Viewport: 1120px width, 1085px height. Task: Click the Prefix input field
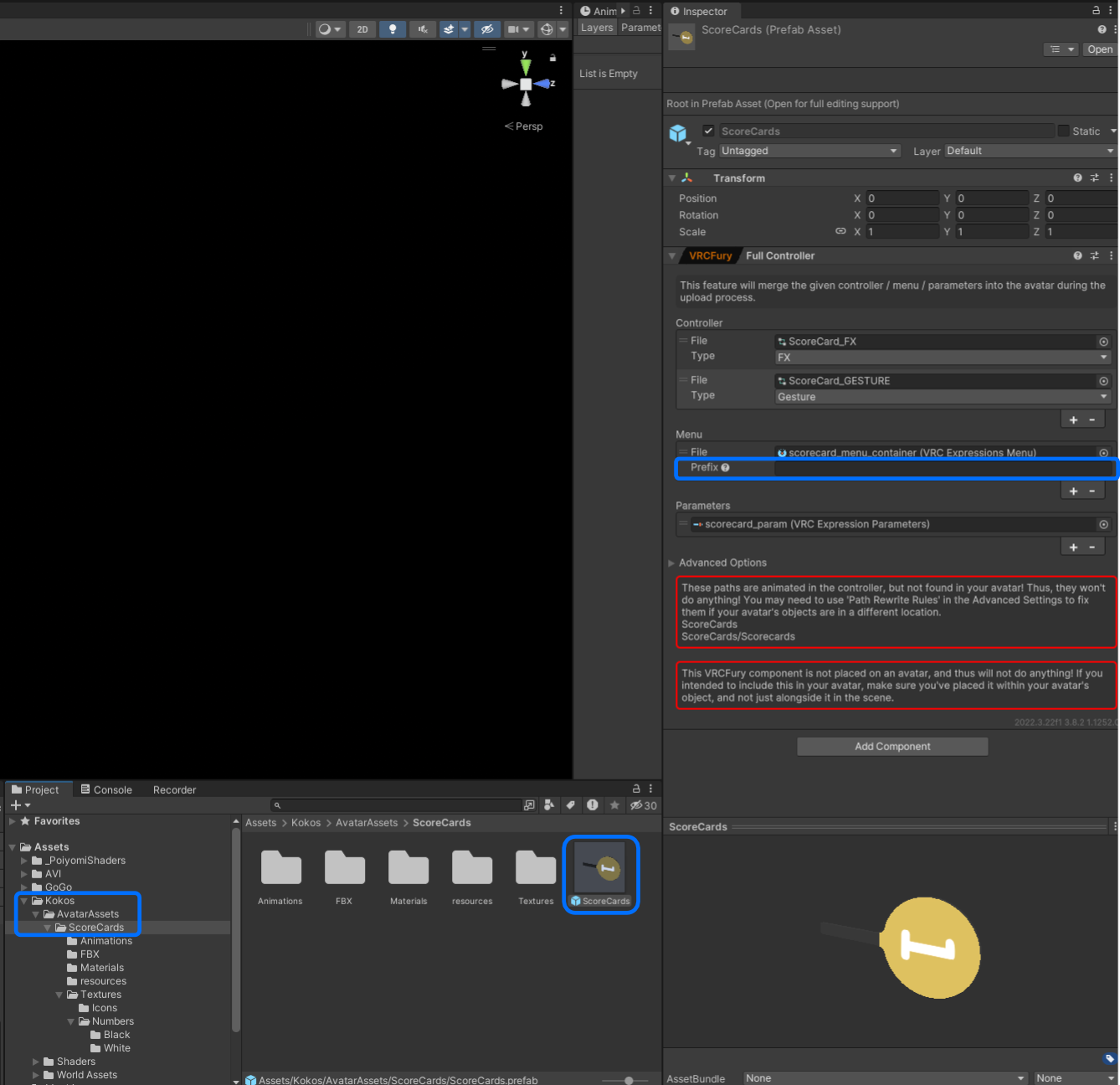point(942,468)
